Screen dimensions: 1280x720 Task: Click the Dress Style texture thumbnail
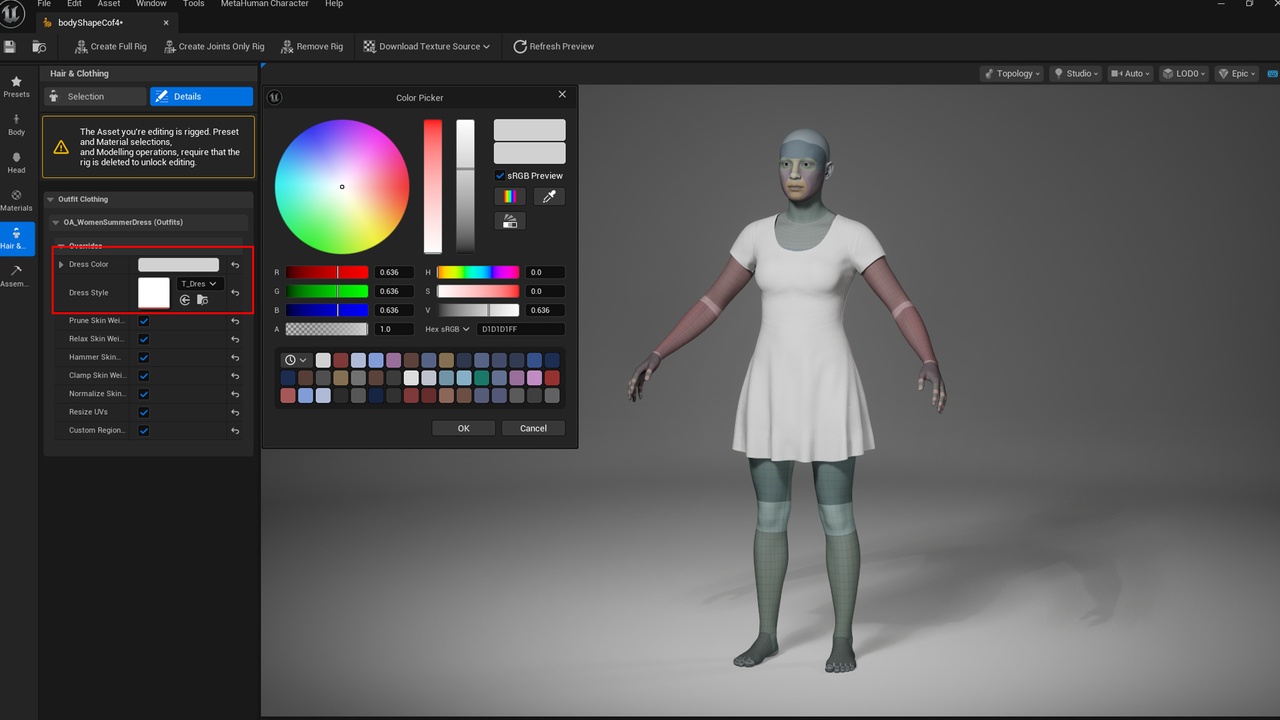coord(154,292)
